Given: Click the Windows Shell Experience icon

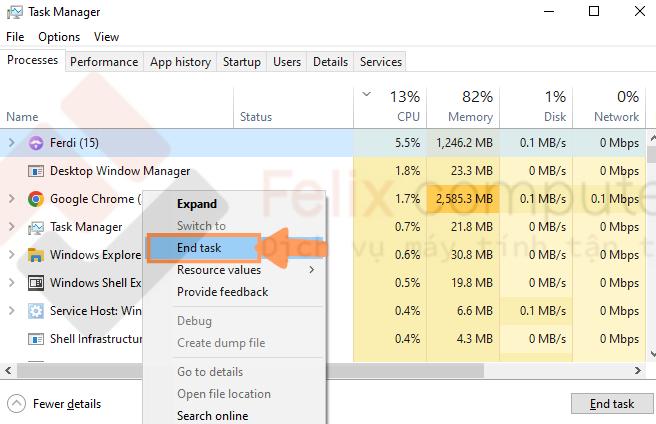Looking at the screenshot, I should click(35, 283).
